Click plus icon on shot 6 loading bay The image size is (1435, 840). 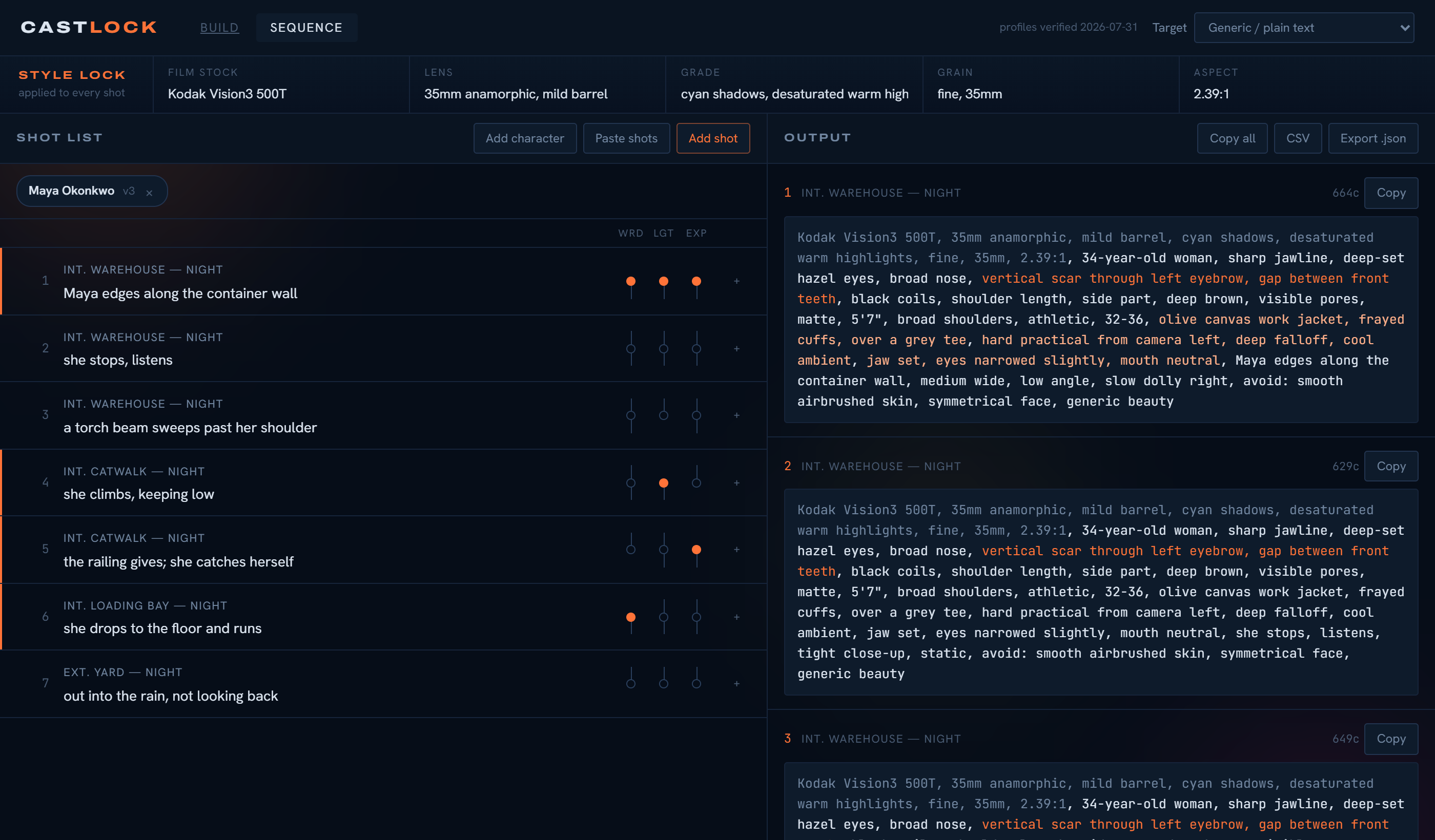point(736,617)
